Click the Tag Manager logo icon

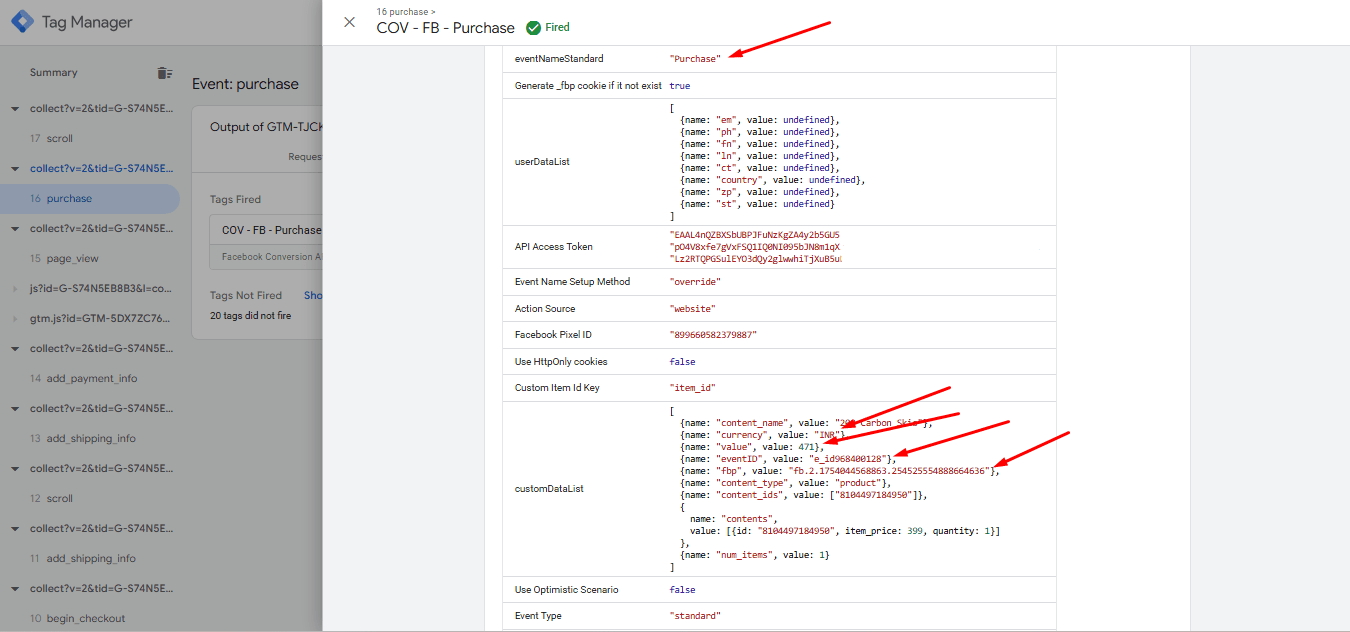coord(21,22)
